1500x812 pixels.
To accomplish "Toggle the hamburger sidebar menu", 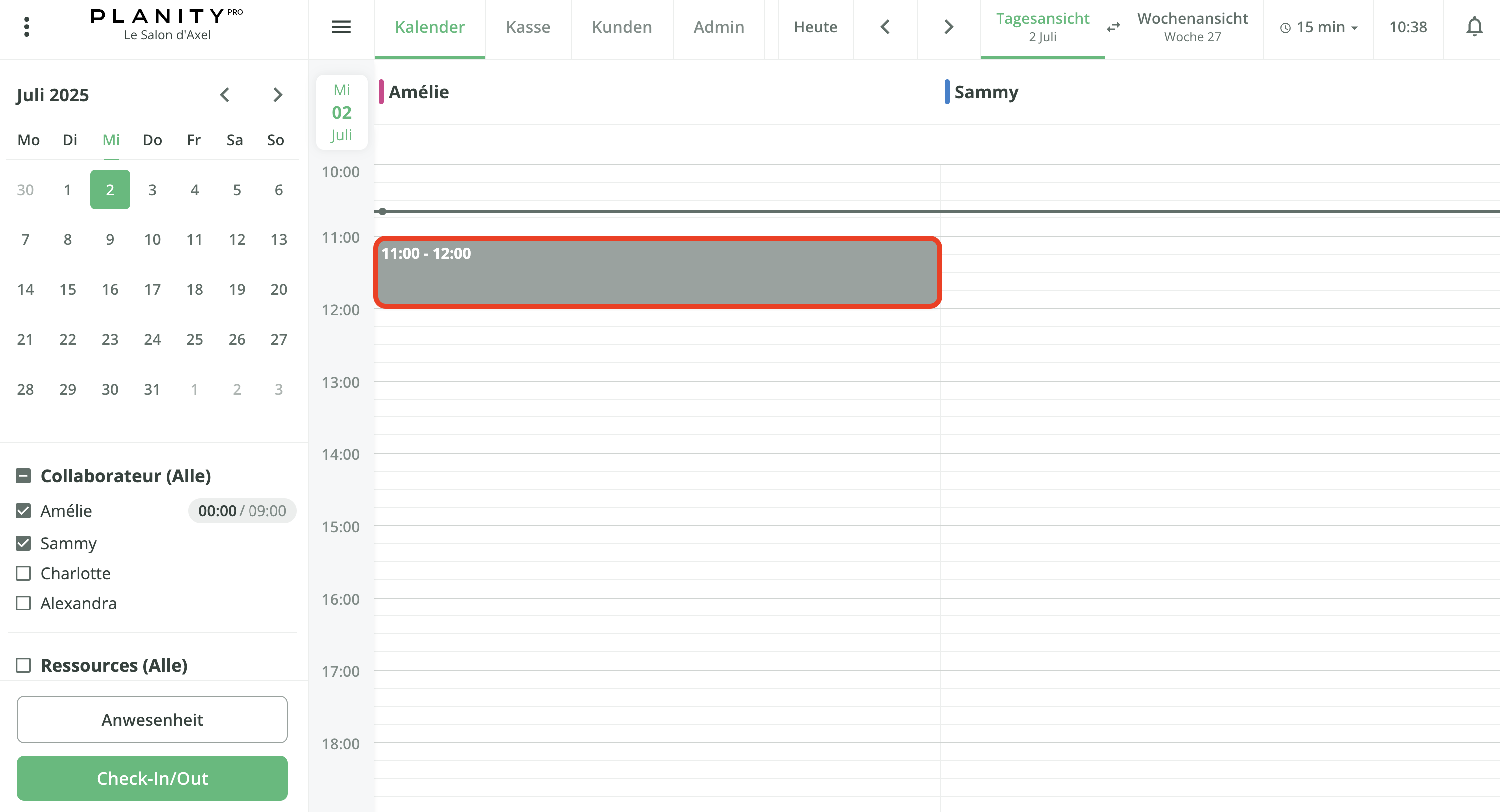I will pos(341,27).
